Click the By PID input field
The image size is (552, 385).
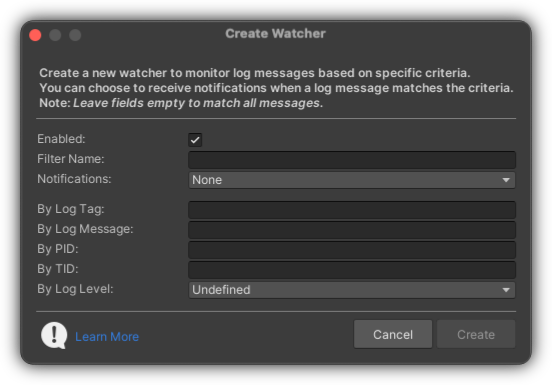[352, 250]
